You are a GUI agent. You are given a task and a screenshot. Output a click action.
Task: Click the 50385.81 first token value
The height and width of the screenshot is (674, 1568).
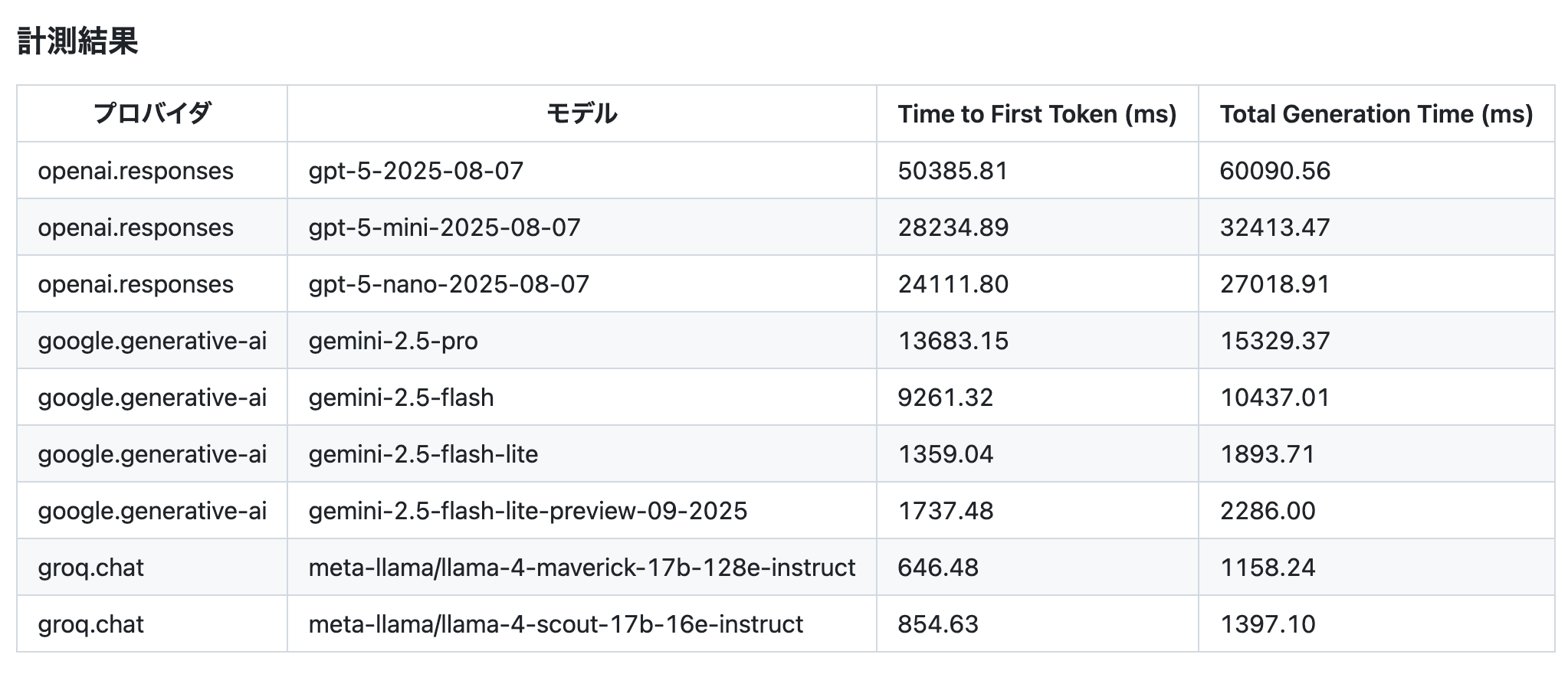point(953,170)
